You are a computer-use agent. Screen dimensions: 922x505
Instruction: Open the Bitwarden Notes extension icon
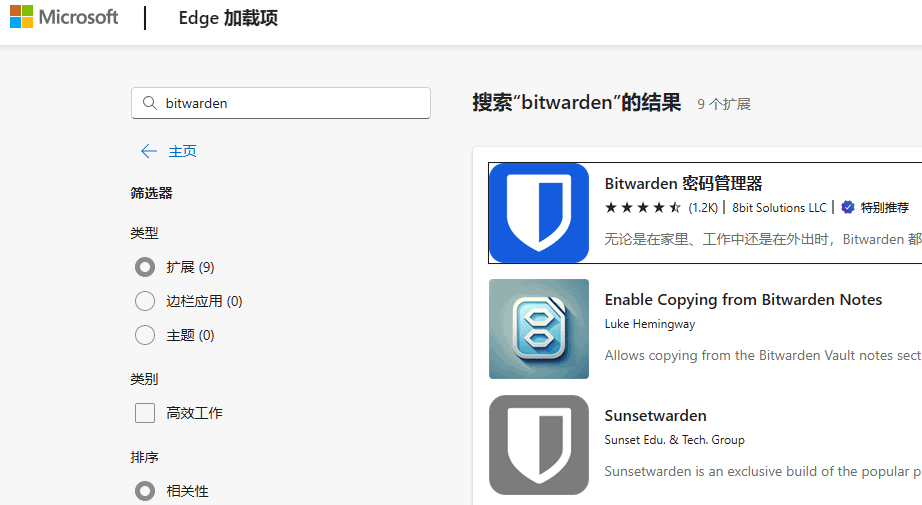click(539, 329)
